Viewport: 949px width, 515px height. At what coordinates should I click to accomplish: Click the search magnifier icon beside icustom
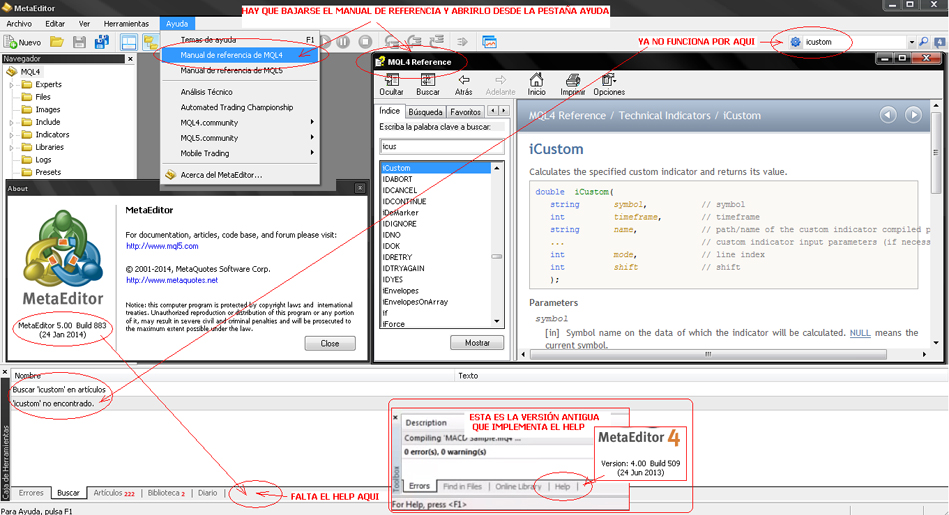(923, 42)
